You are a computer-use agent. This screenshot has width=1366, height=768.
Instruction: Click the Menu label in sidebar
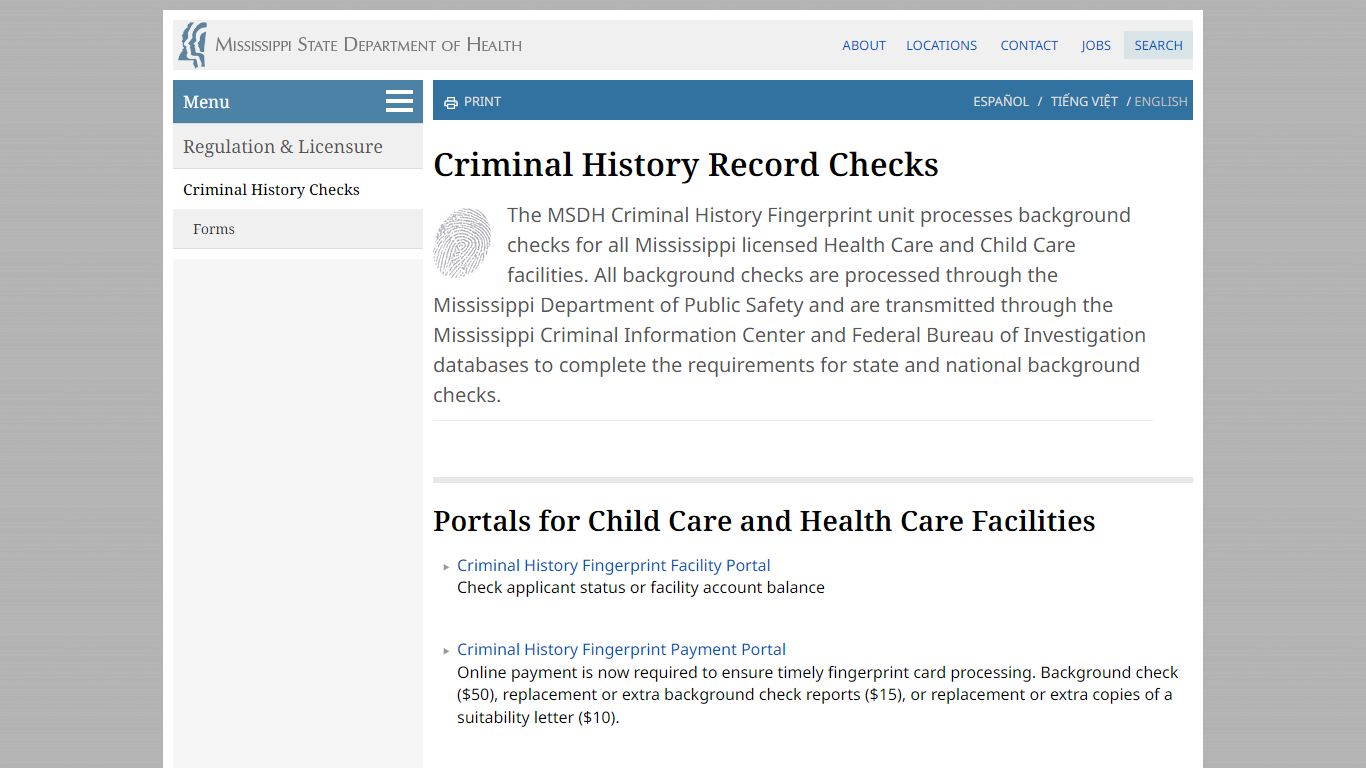(x=207, y=102)
